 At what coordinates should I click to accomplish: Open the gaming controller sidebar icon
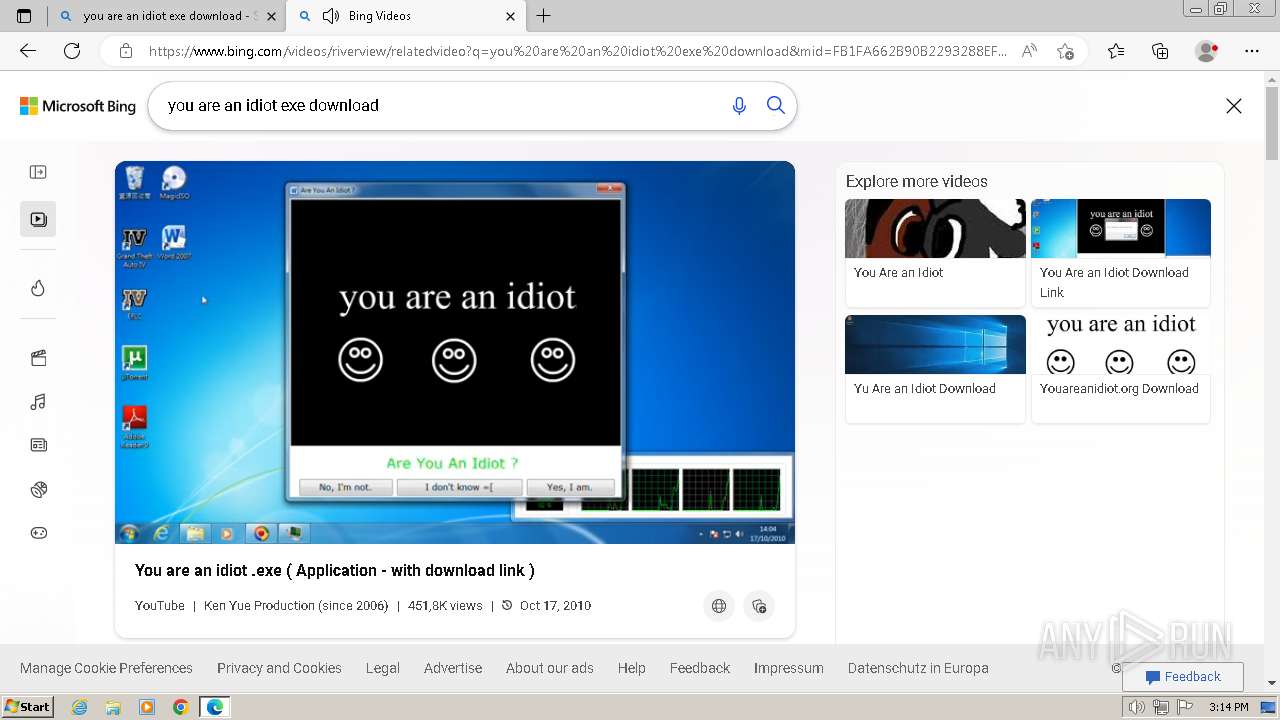[x=38, y=533]
